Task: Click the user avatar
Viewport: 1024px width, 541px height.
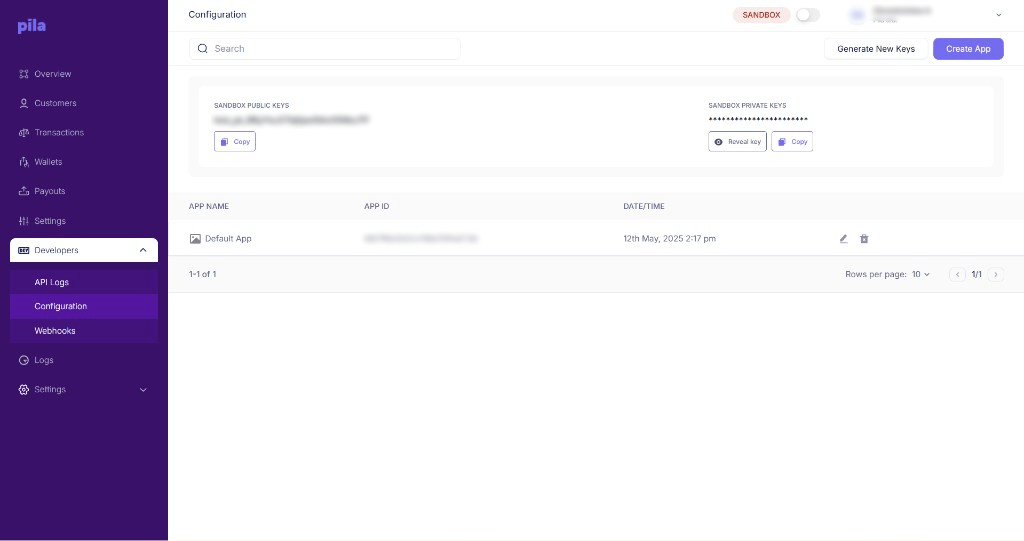Action: (857, 15)
